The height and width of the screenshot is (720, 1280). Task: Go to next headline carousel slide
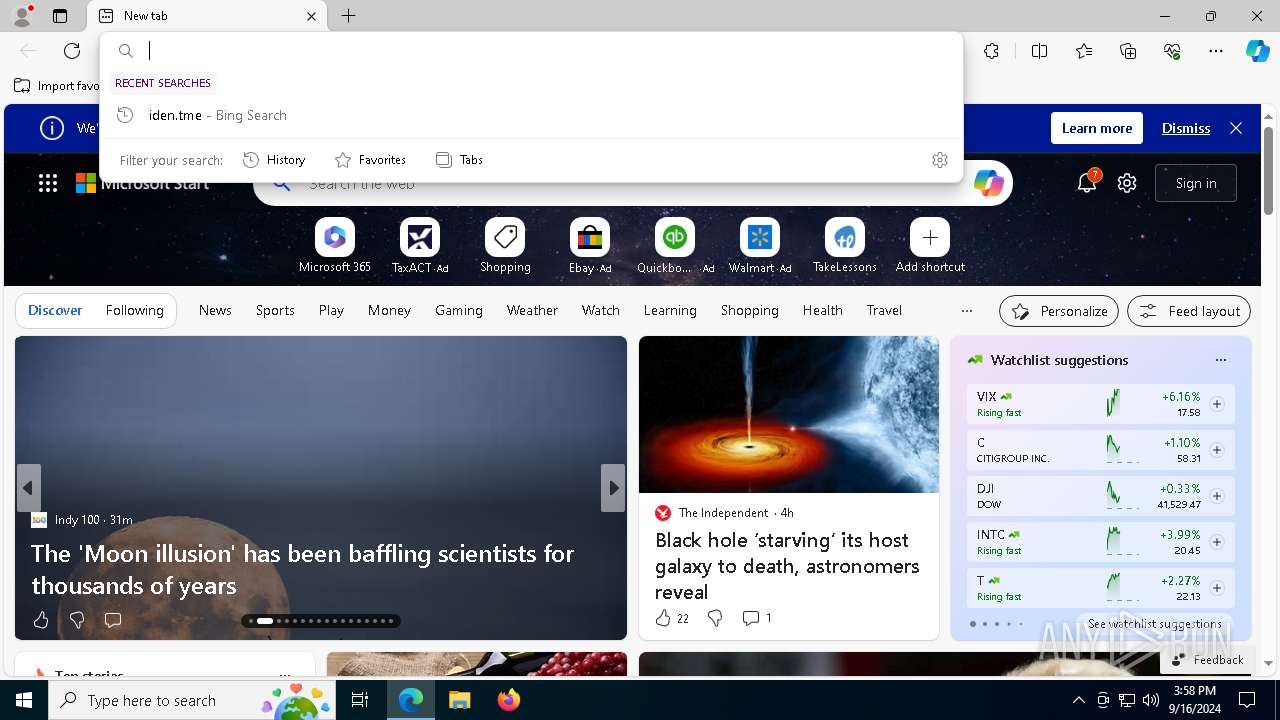pos(612,488)
